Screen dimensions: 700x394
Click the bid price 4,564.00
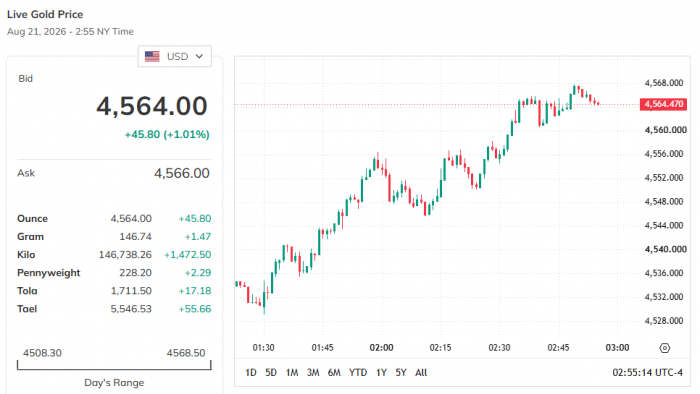pyautogui.click(x=152, y=106)
